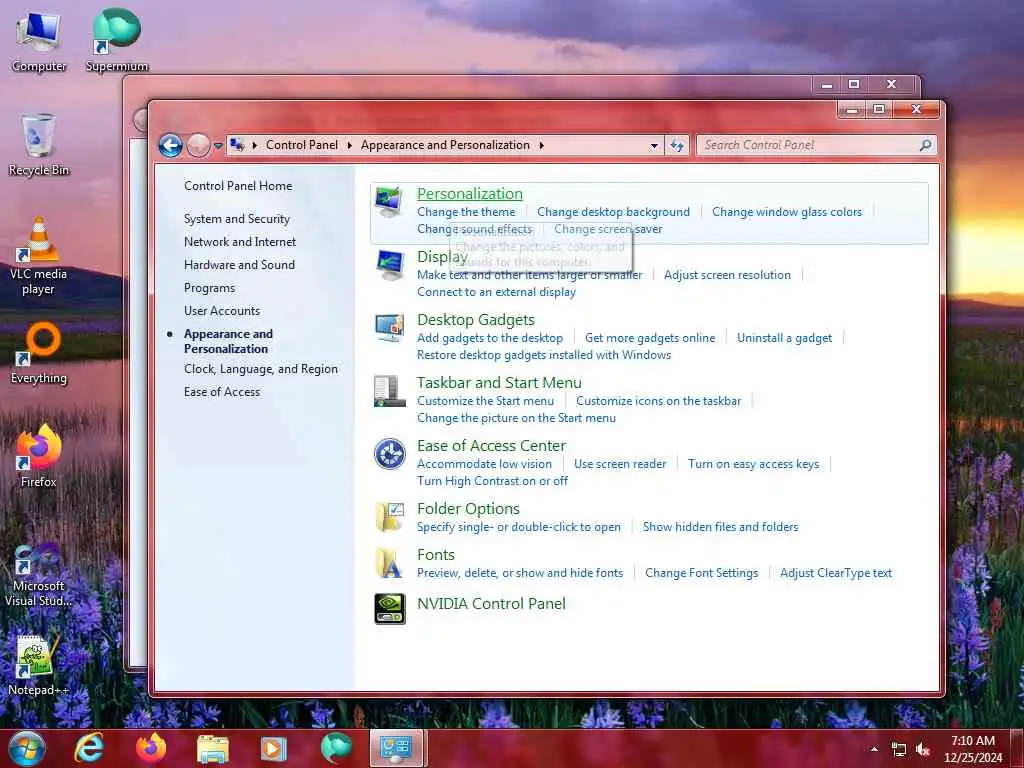Open Windows Media Player on the taskbar
This screenshot has width=1024, height=768.
(274, 749)
